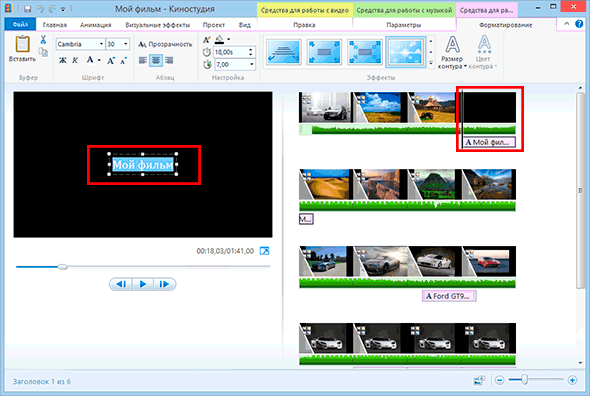Toggle italic К formatting

(75, 60)
